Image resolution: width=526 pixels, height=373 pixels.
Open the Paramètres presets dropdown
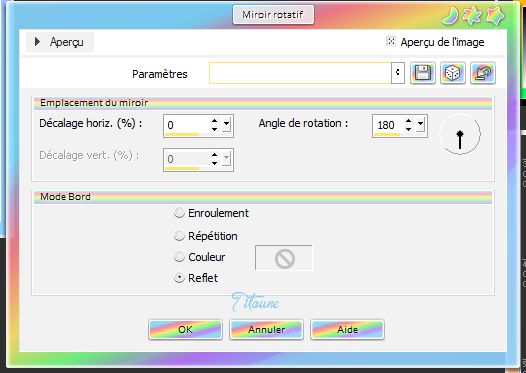point(398,72)
